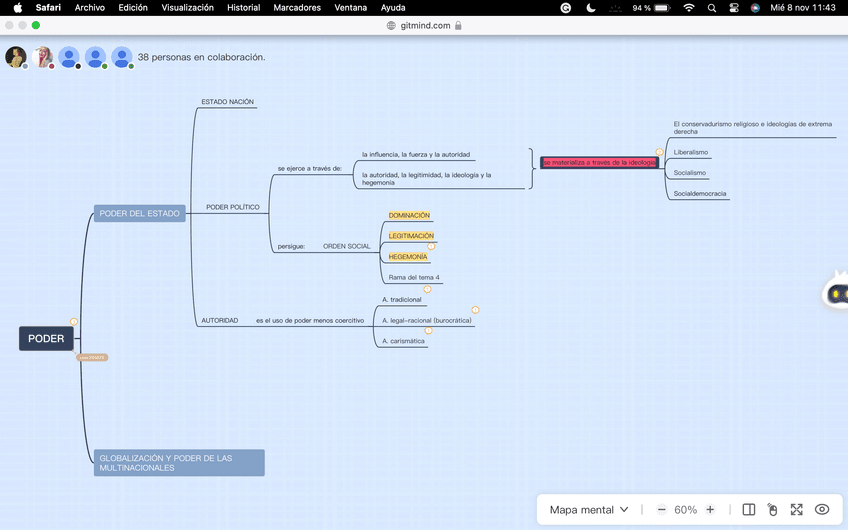This screenshot has width=848, height=530.
Task: Click the 60% zoom level value
Action: tap(685, 510)
